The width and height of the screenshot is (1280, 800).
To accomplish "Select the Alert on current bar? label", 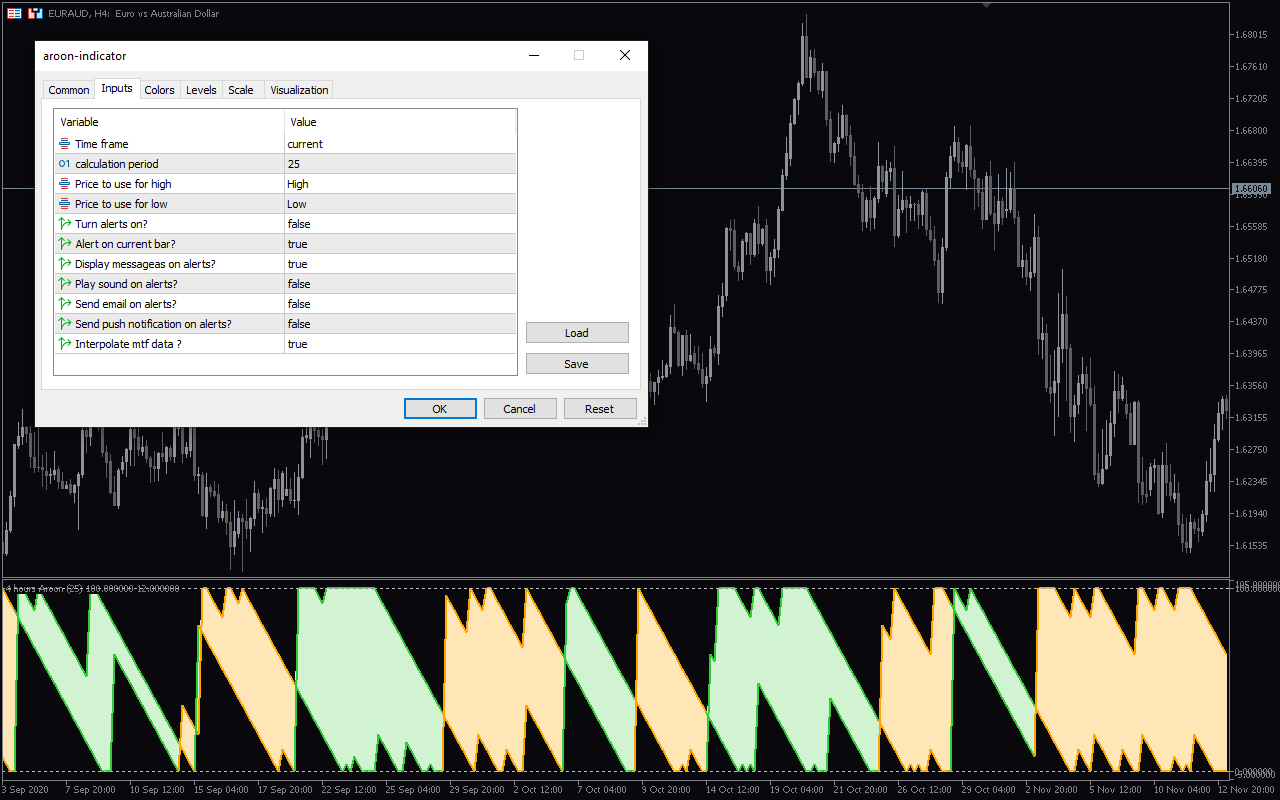I will click(125, 244).
